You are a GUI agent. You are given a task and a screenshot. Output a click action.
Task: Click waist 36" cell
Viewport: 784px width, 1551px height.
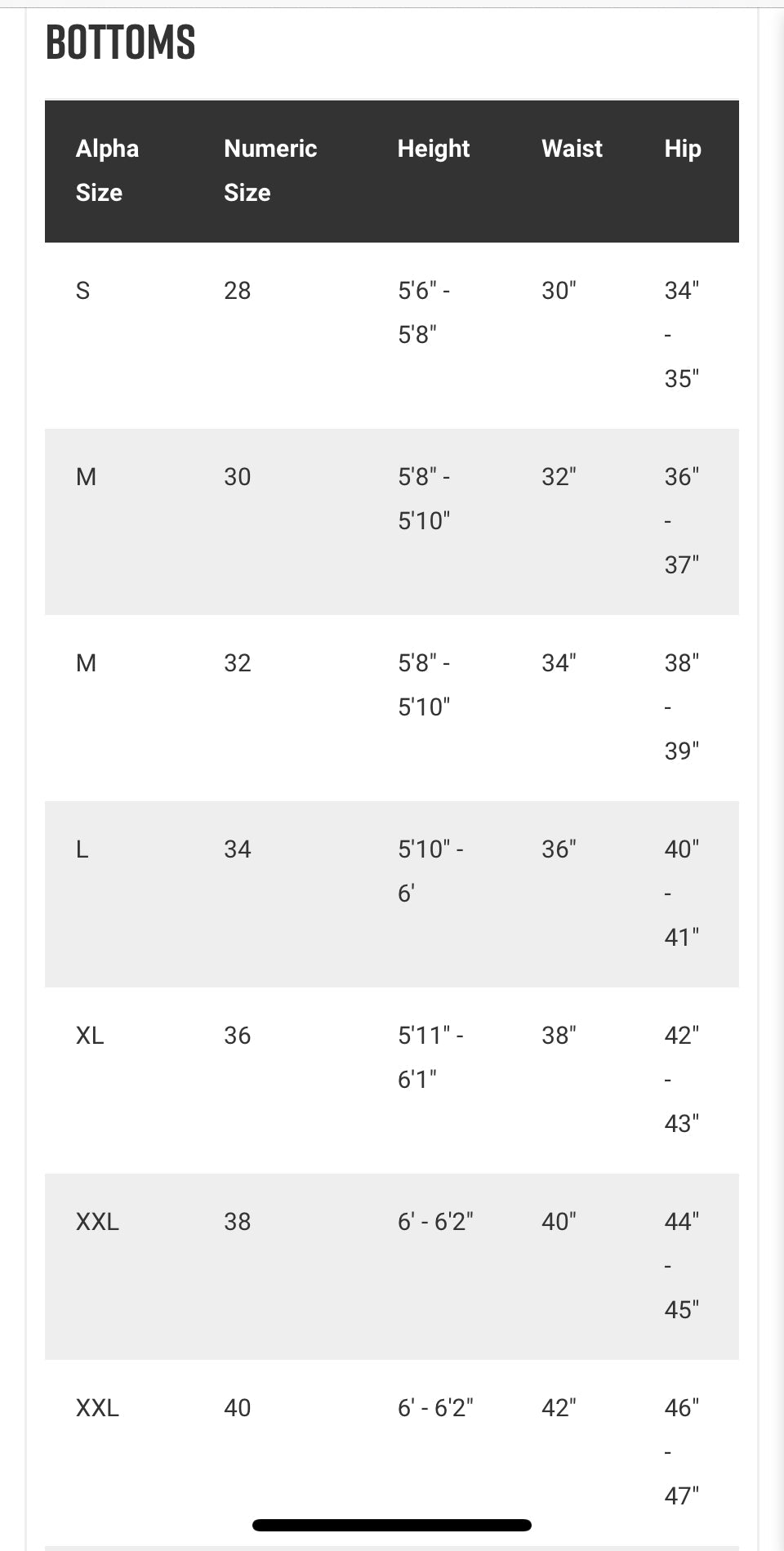click(x=559, y=849)
